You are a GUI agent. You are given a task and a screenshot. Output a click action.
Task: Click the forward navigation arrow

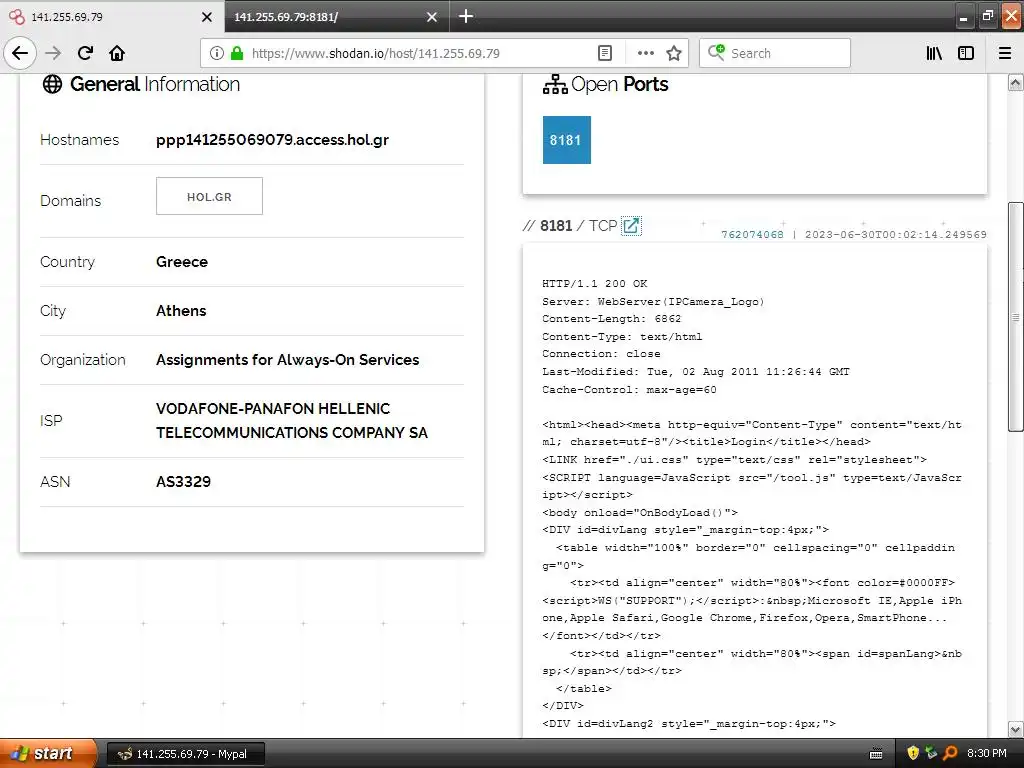(x=53, y=53)
